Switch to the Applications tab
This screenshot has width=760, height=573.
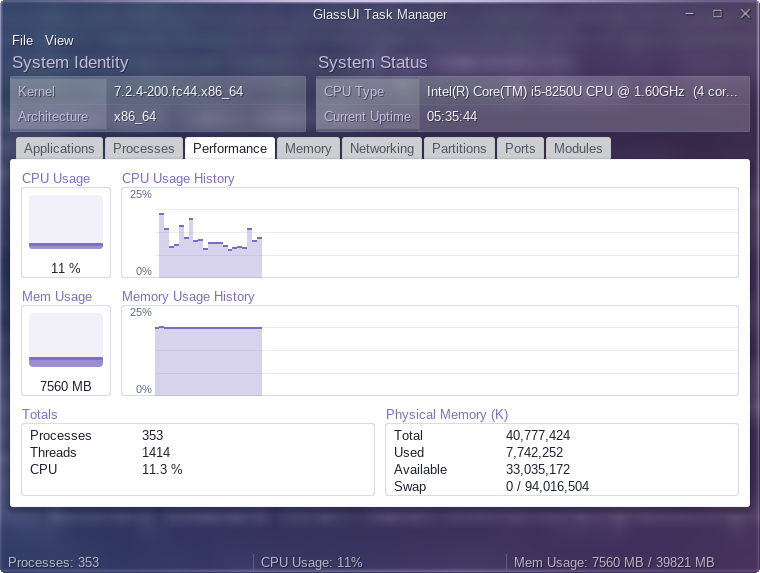(59, 148)
